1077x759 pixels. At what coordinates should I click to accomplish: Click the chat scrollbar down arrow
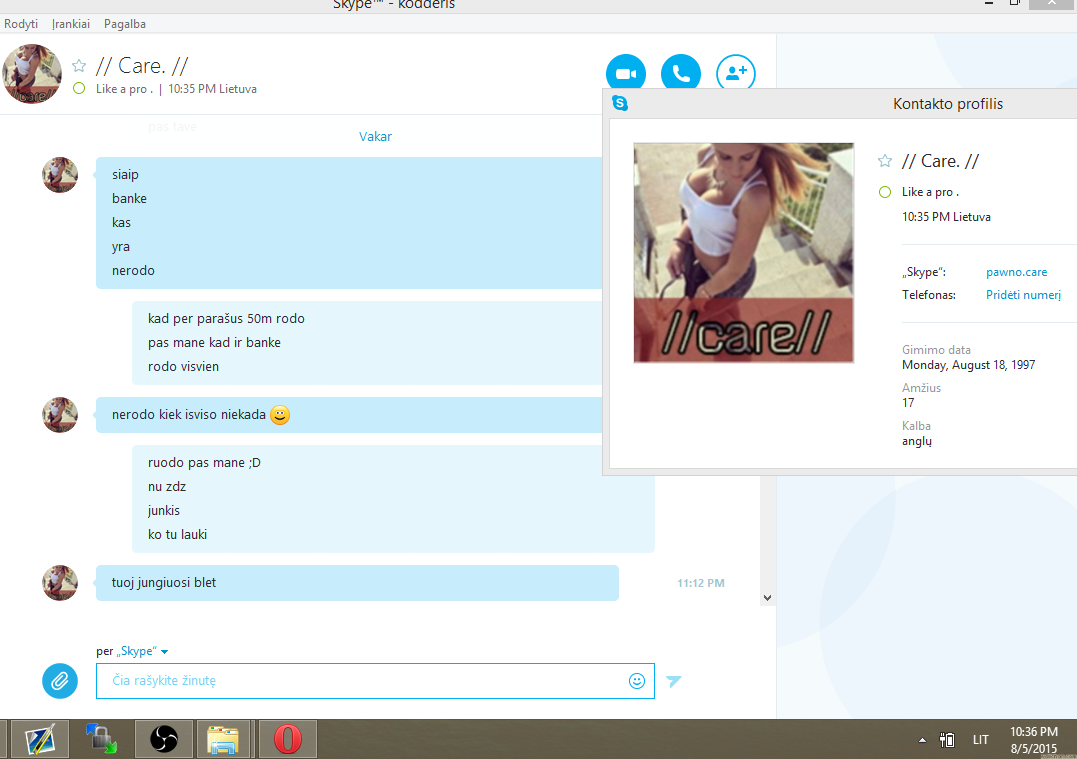pyautogui.click(x=767, y=598)
